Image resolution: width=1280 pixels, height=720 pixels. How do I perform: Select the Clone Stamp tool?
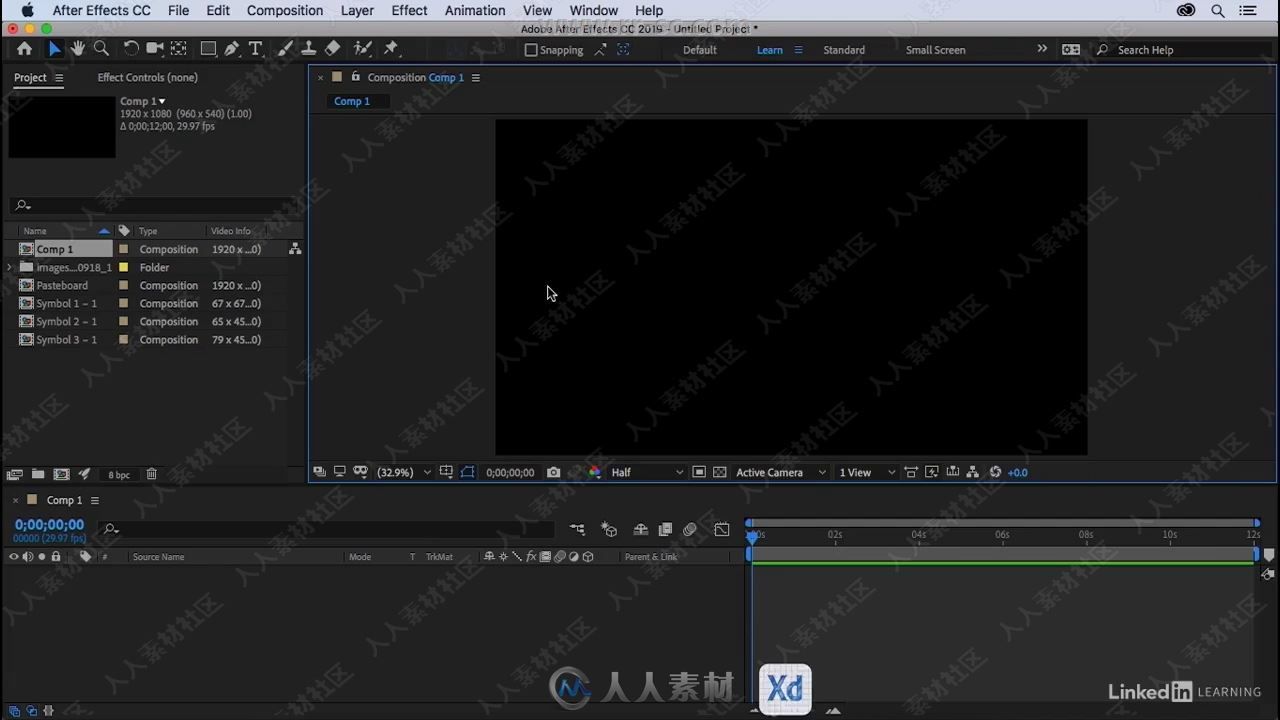tap(309, 48)
